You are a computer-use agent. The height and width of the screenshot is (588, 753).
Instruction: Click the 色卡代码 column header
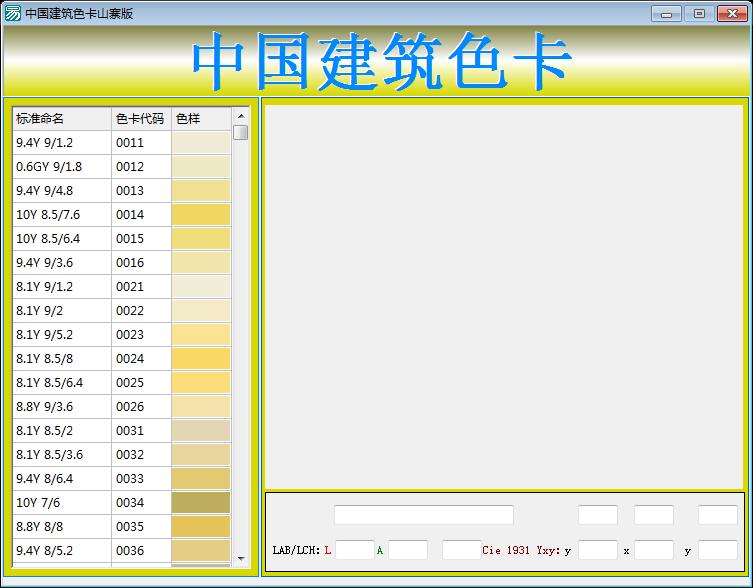pyautogui.click(x=142, y=119)
